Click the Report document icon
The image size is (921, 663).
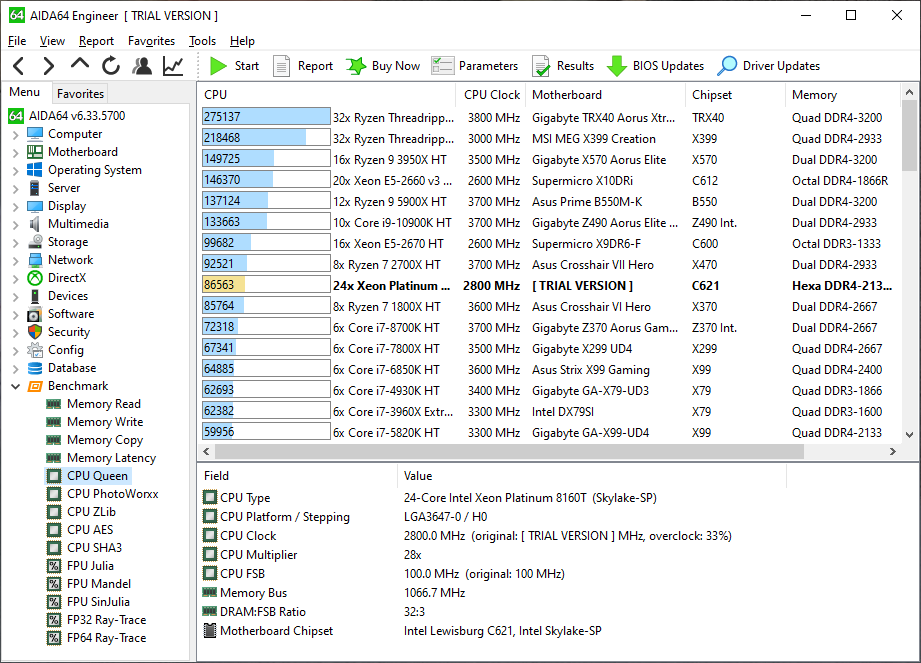(x=281, y=66)
